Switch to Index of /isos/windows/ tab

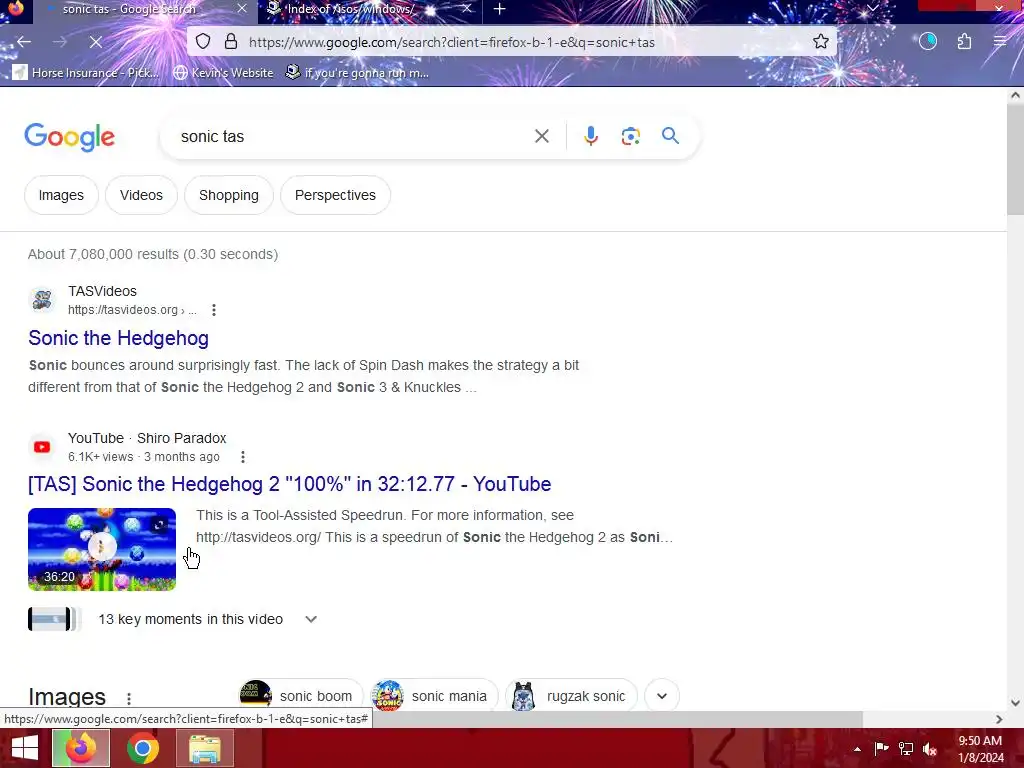350,9
